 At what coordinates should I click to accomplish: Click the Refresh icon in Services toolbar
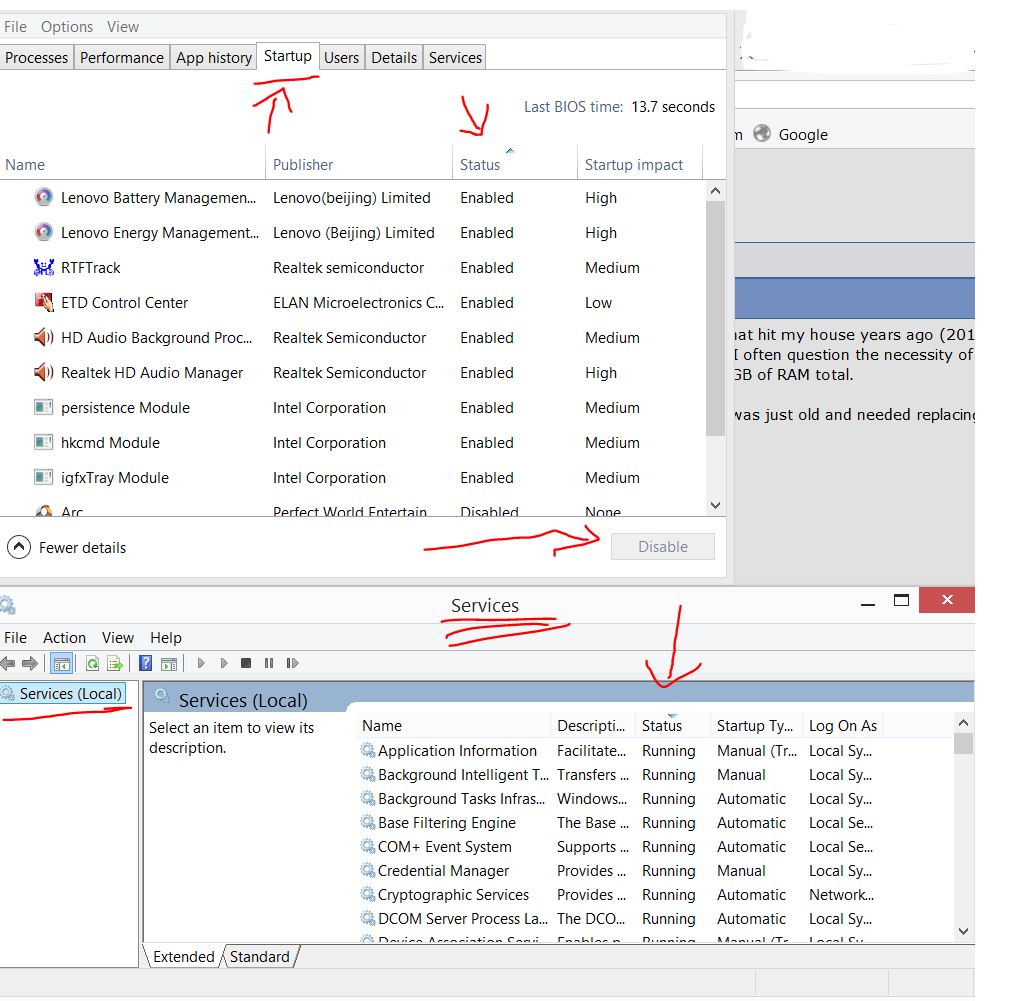(93, 663)
